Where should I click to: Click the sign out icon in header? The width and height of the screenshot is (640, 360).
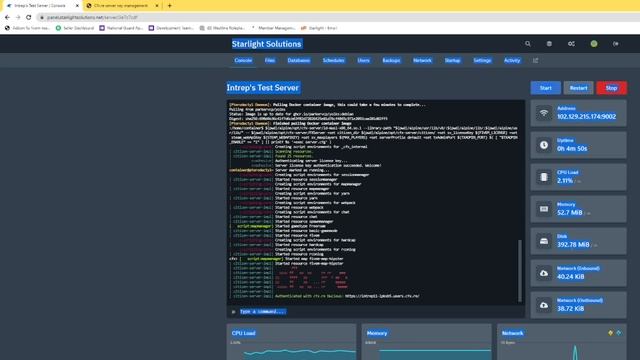[x=616, y=44]
